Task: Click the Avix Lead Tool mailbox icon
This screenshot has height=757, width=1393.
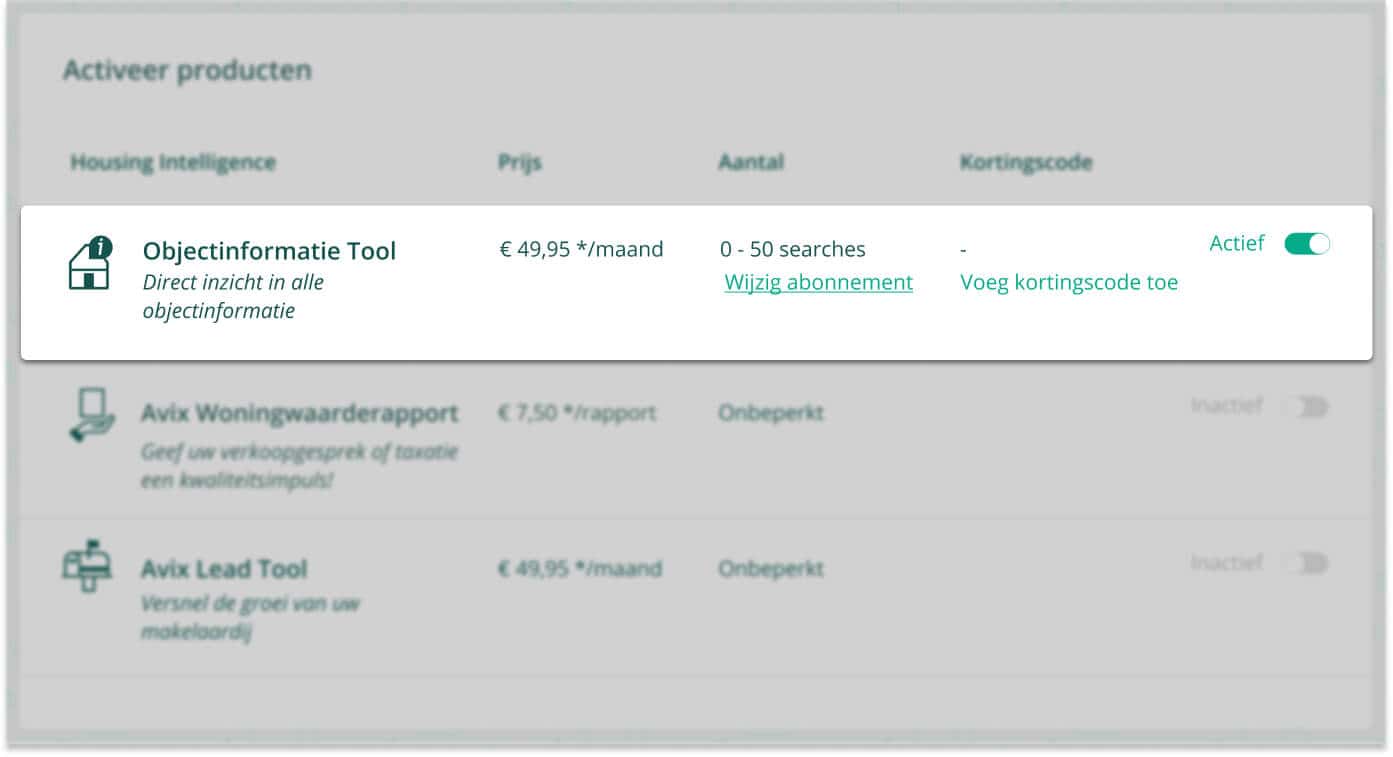Action: [x=88, y=566]
